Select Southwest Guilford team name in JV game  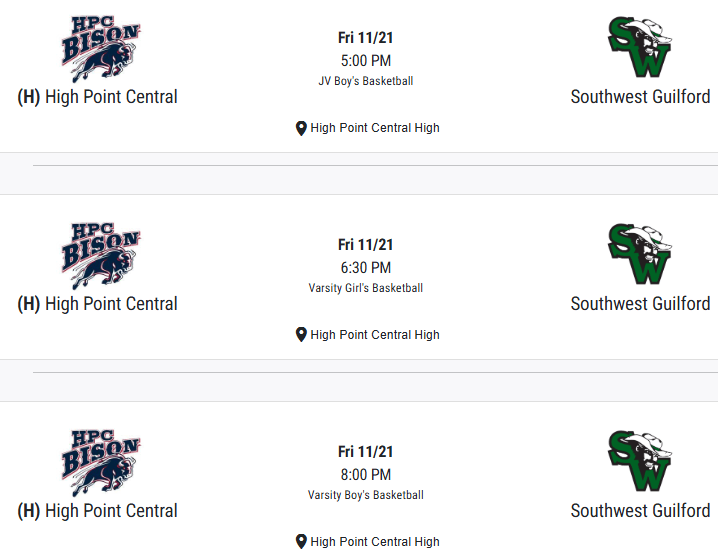(640, 97)
